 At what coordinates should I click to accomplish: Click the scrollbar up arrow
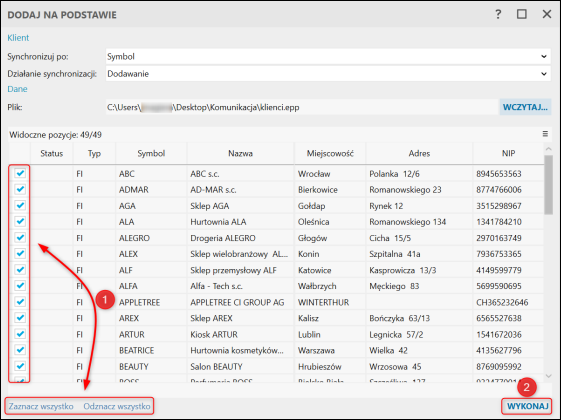(548, 148)
